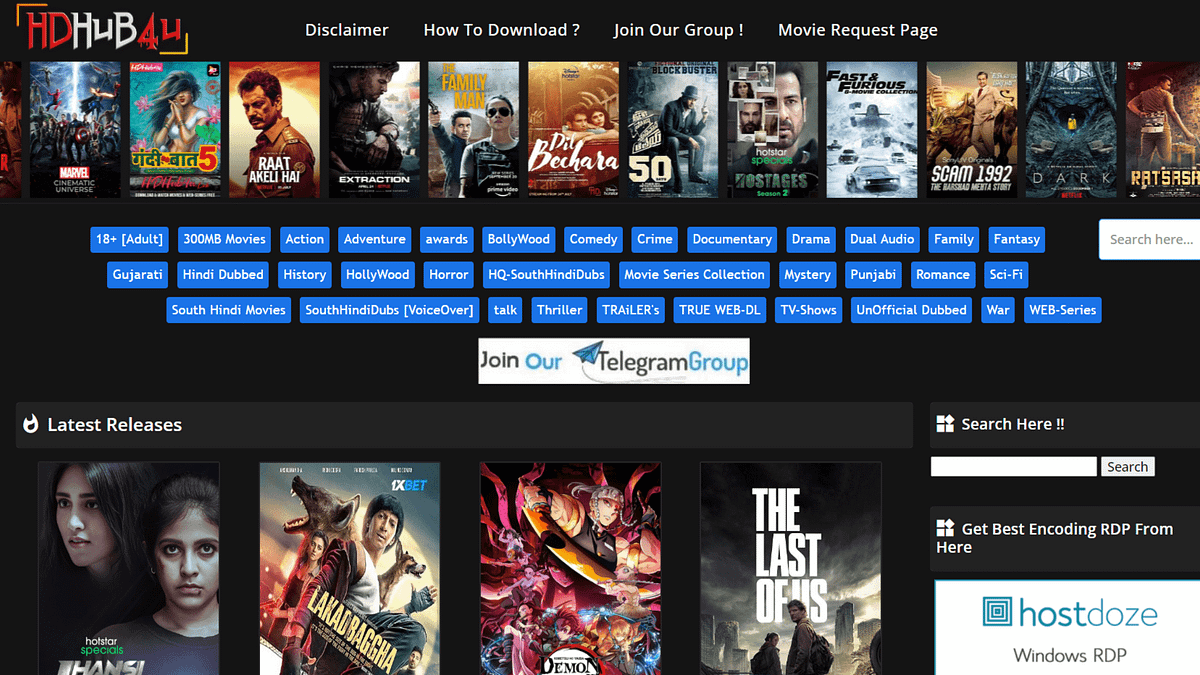
Task: Select the Scam 1992 poster
Action: point(972,130)
